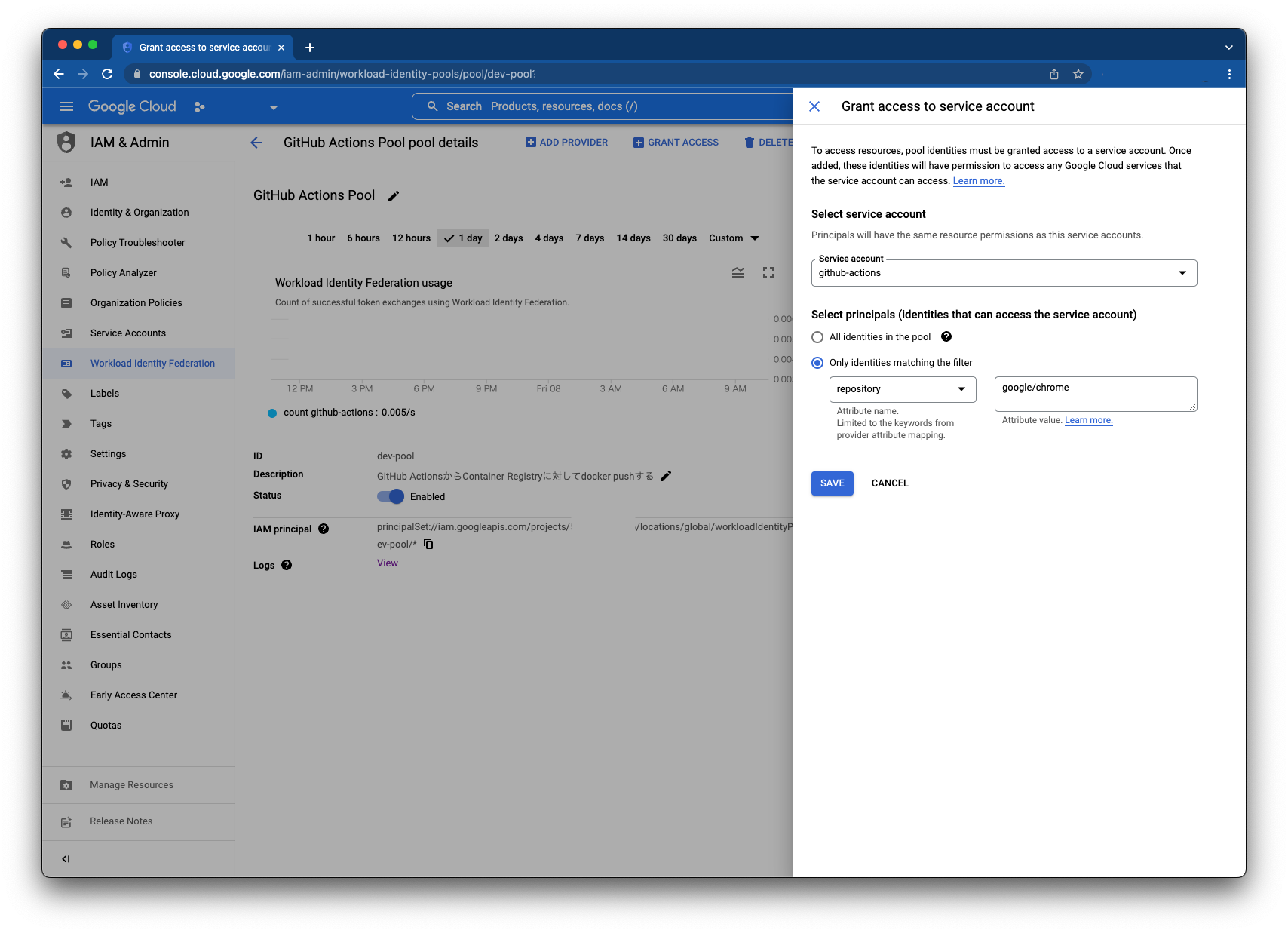The width and height of the screenshot is (1288, 933).
Task: Select the 30 days time range
Action: 679,238
